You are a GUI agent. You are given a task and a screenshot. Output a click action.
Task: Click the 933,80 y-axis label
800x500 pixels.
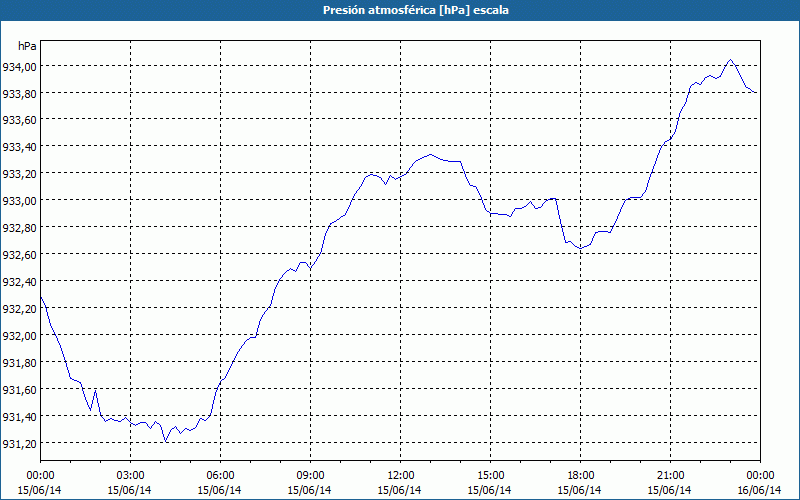(x=20, y=93)
